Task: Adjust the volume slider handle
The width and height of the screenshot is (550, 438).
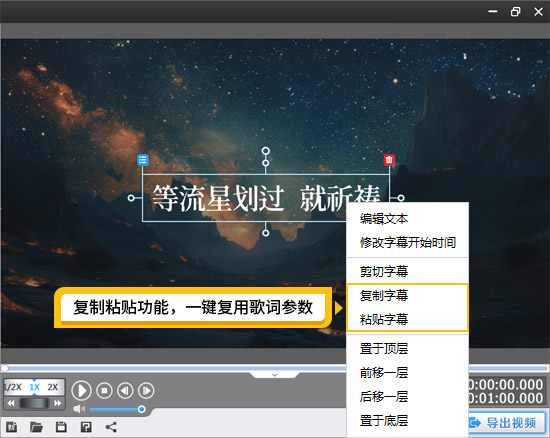Action: (141, 409)
